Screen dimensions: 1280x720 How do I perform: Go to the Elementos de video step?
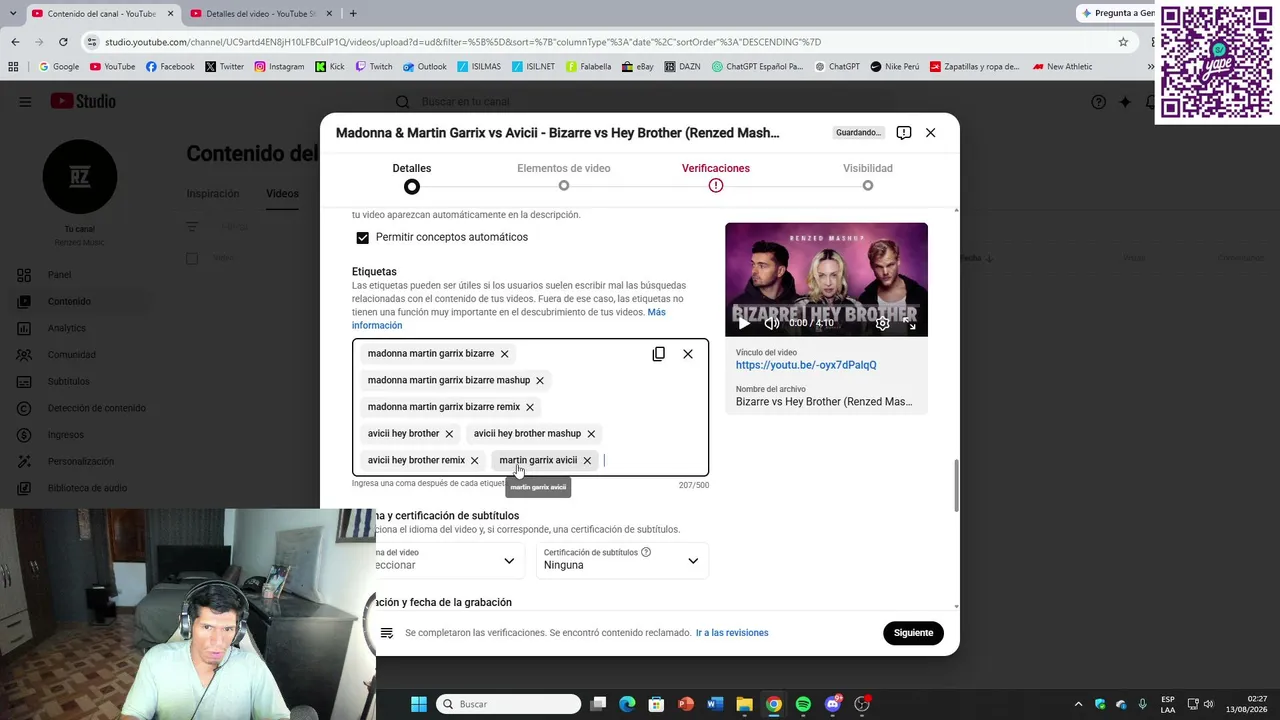point(564,176)
